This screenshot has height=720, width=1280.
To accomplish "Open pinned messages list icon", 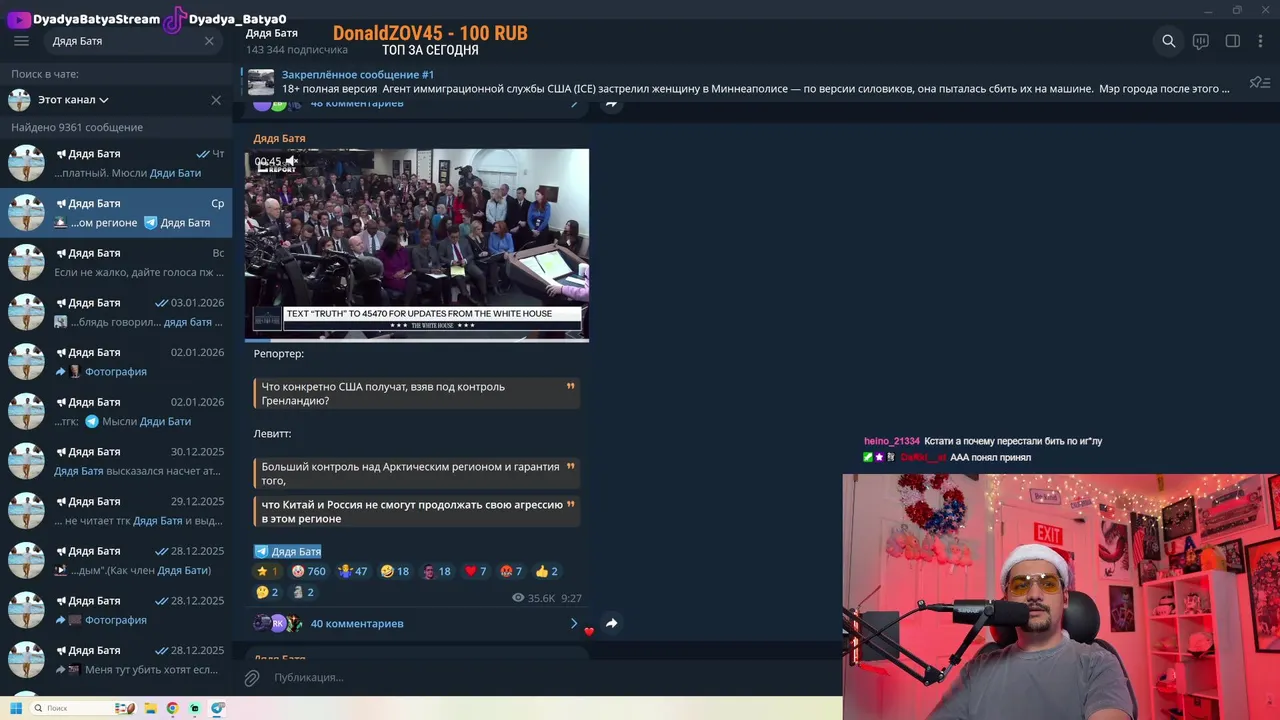I will coord(1259,82).
